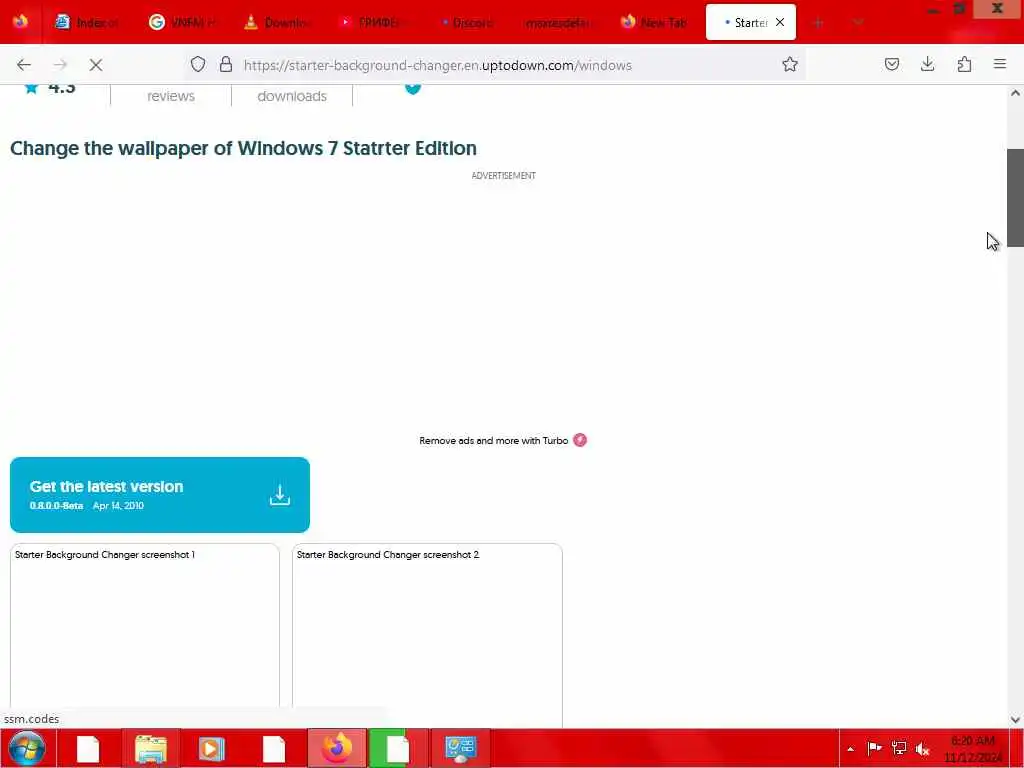The height and width of the screenshot is (768, 1024).
Task: View site security padlock information
Action: click(226, 65)
